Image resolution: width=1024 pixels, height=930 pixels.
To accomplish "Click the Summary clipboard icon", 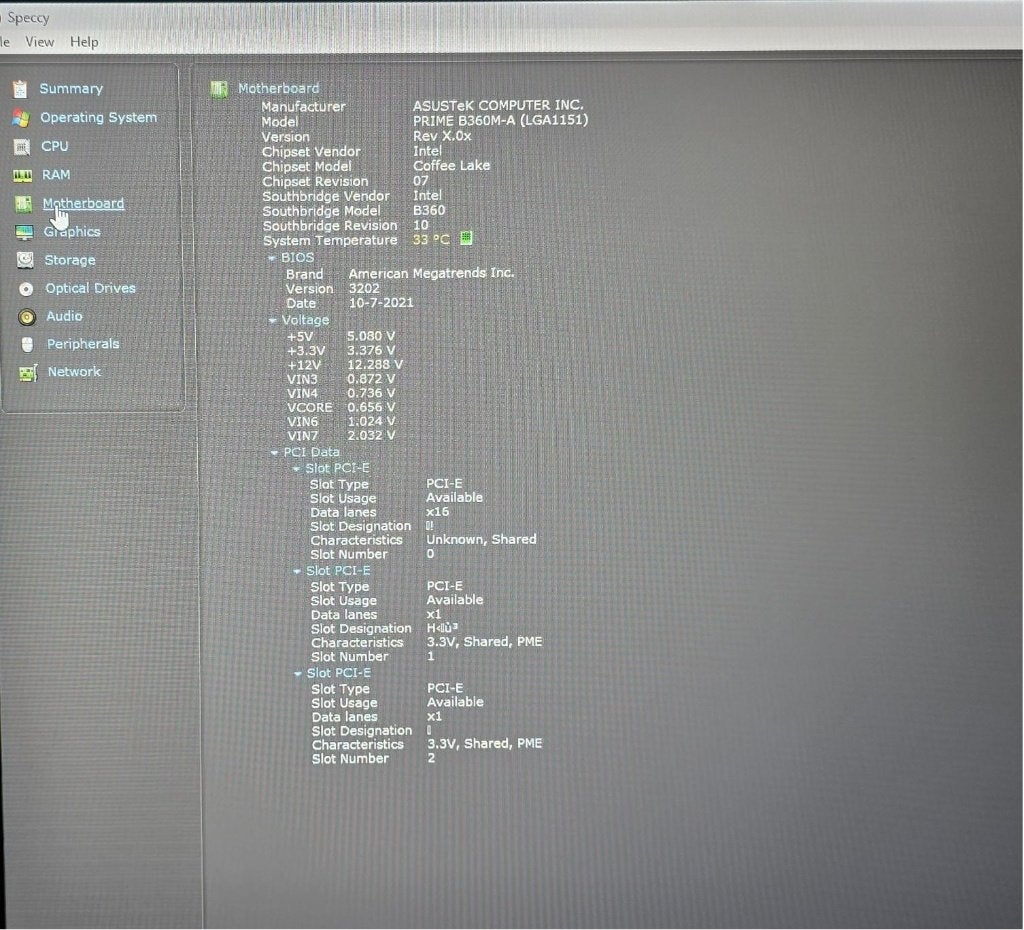I will [x=20, y=89].
